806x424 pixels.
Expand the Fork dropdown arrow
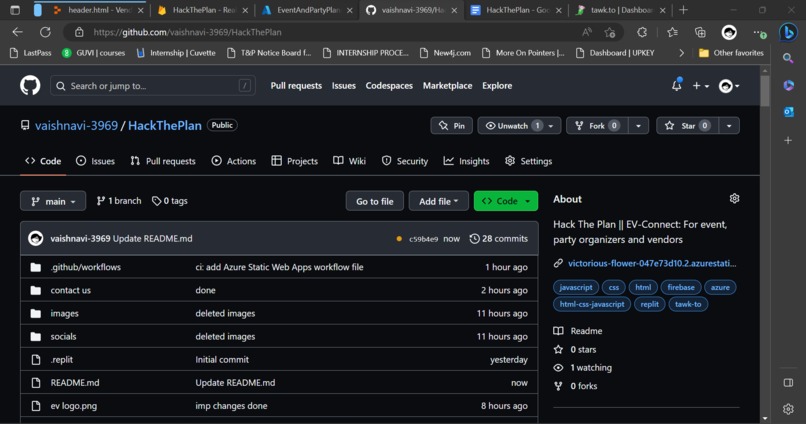click(x=638, y=125)
